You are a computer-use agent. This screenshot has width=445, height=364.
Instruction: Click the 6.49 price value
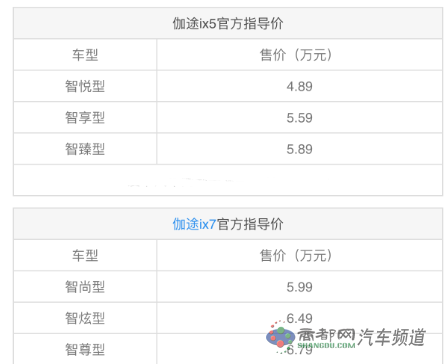[299, 318]
